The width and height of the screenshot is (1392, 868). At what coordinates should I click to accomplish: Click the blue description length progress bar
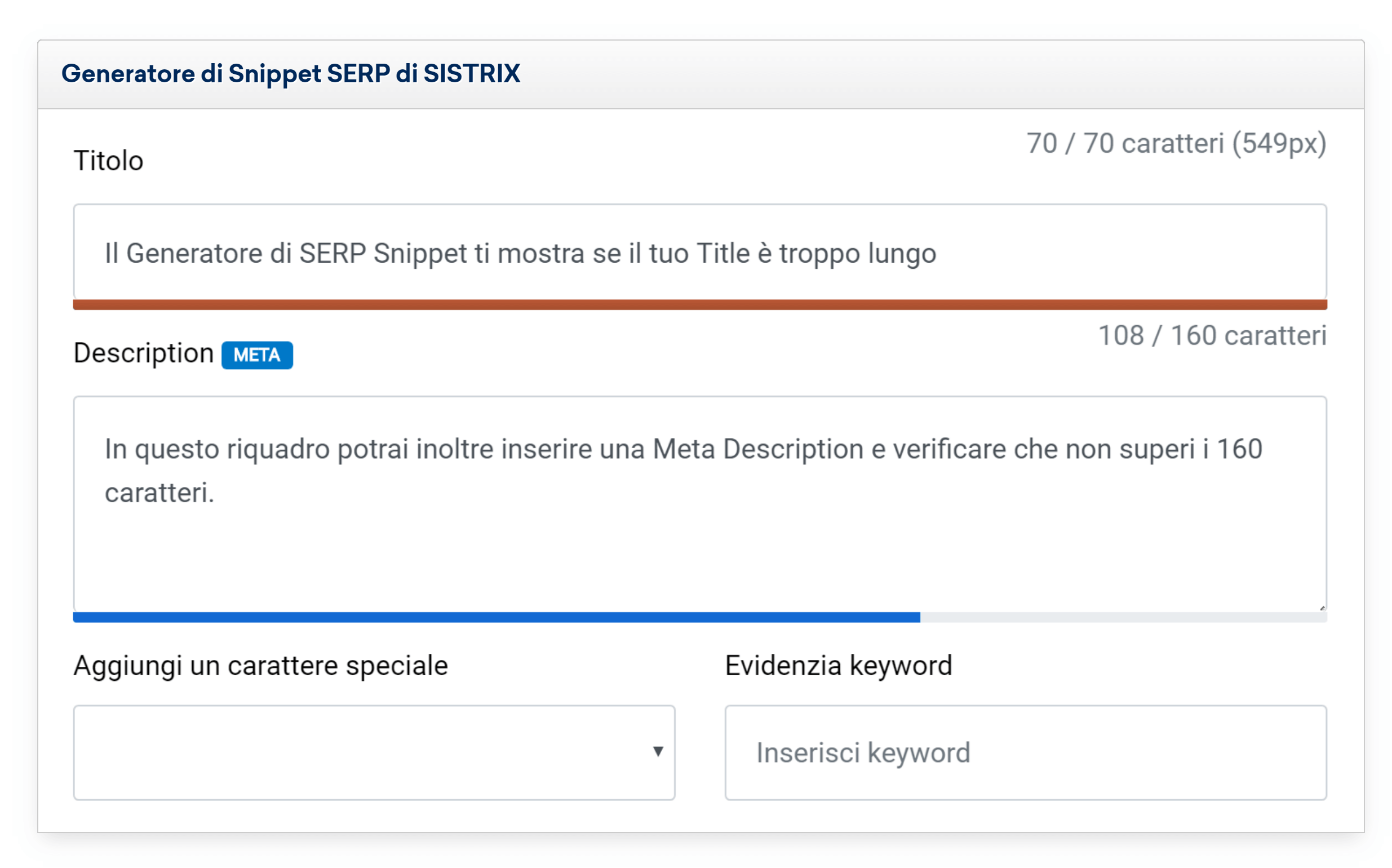496,617
